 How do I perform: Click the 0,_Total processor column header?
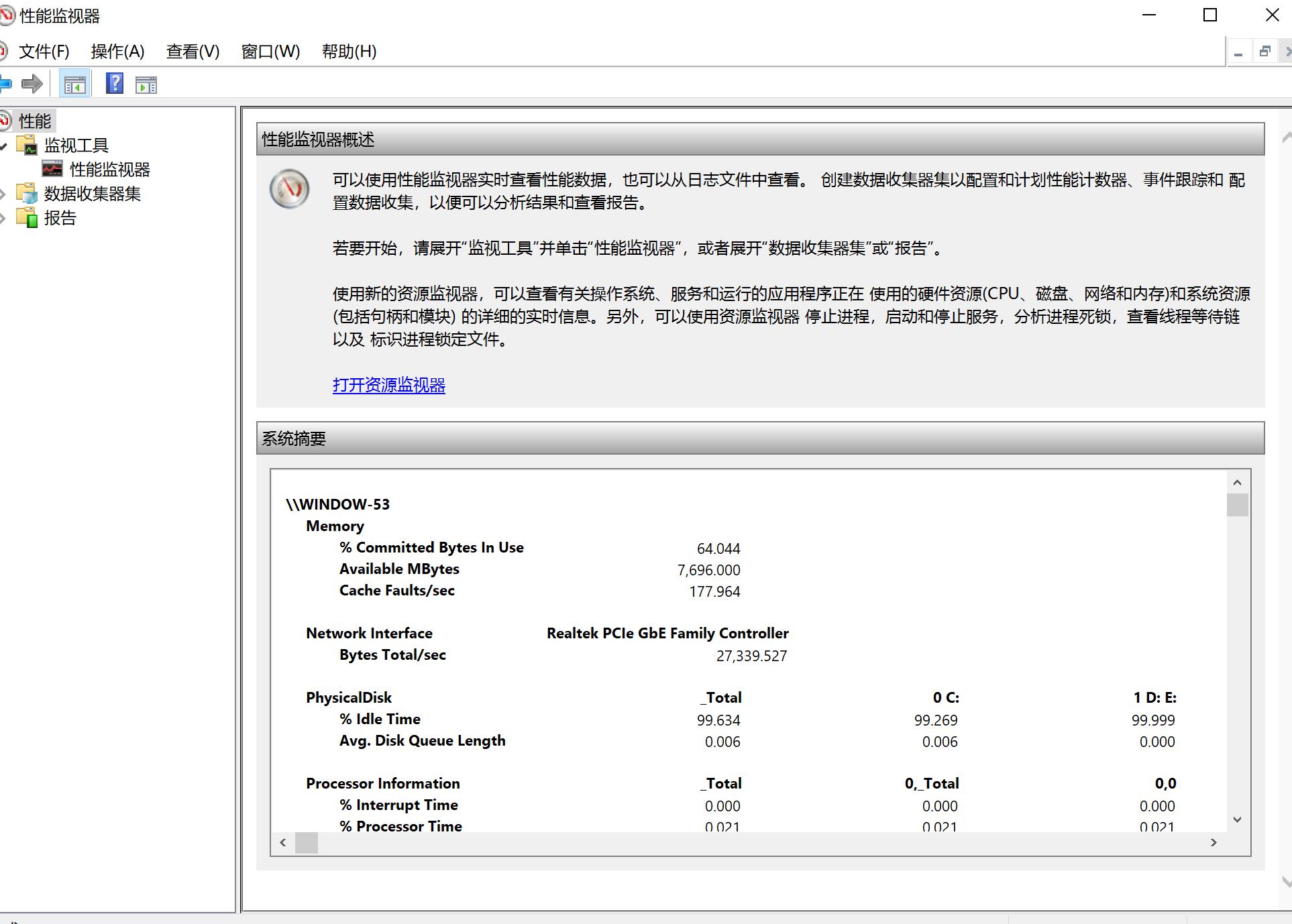[932, 783]
